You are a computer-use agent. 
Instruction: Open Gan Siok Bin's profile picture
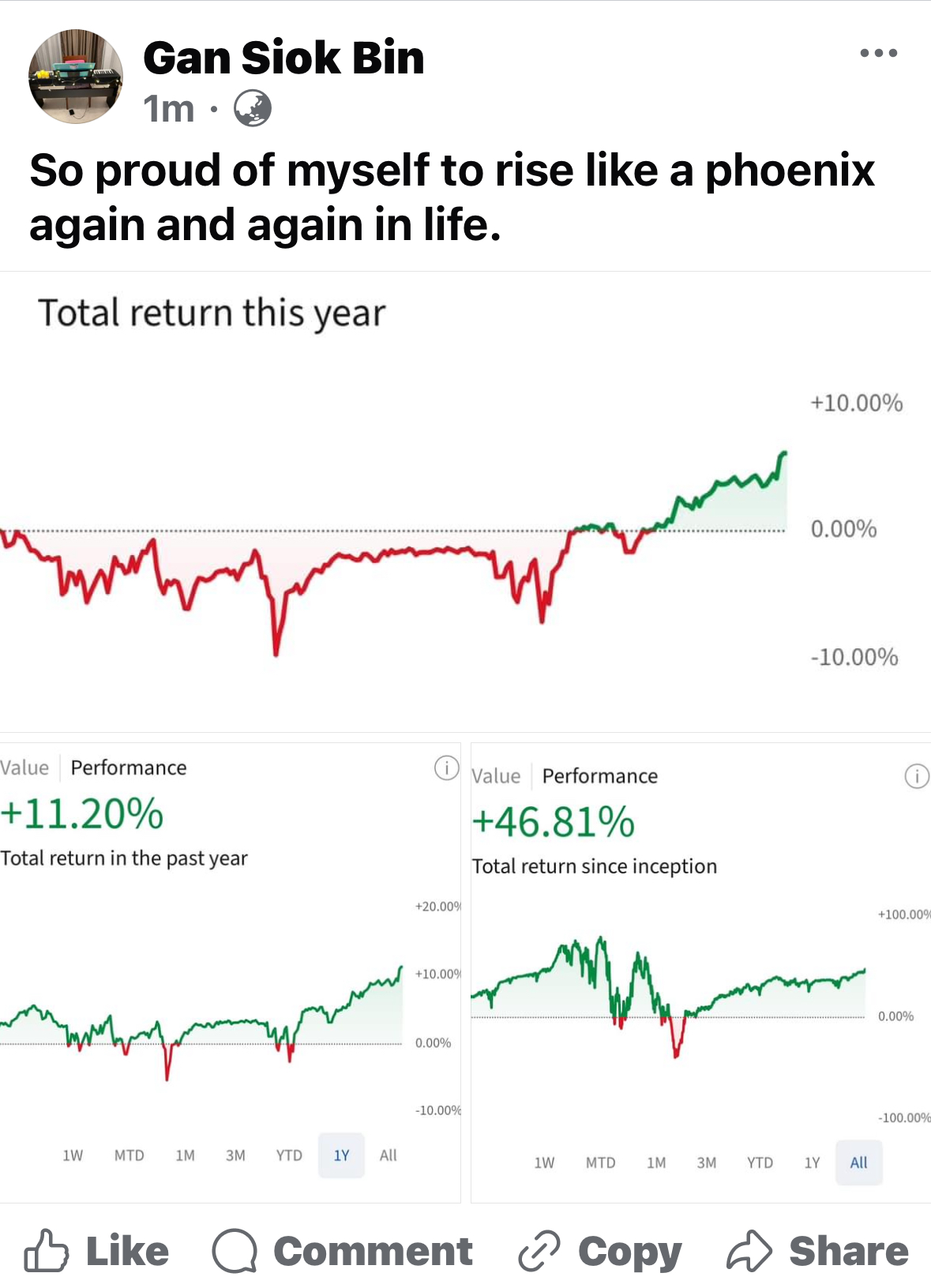pos(76,77)
